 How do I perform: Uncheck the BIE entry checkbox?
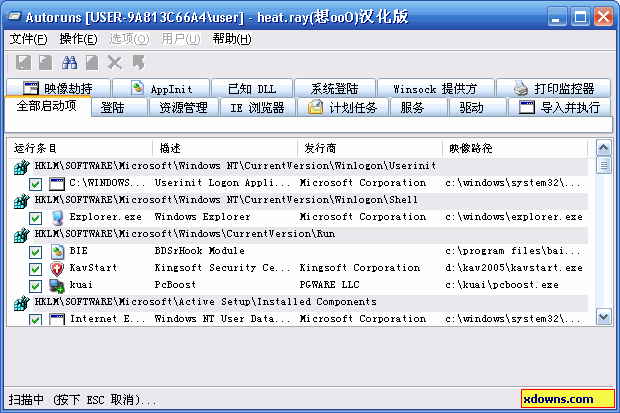click(x=35, y=252)
